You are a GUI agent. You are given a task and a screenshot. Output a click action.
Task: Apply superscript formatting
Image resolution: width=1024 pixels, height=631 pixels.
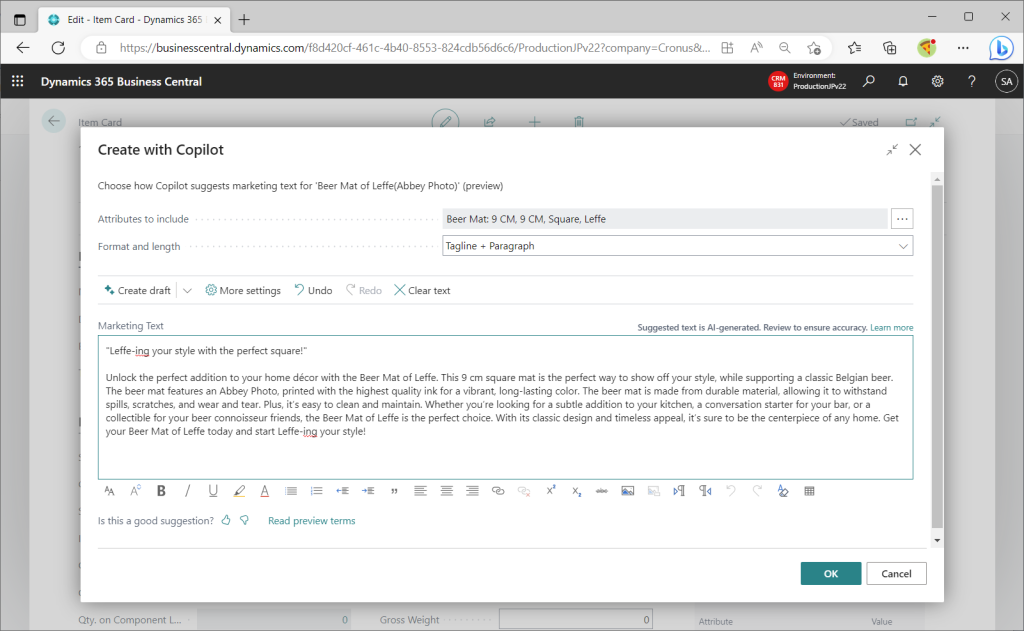(x=550, y=491)
